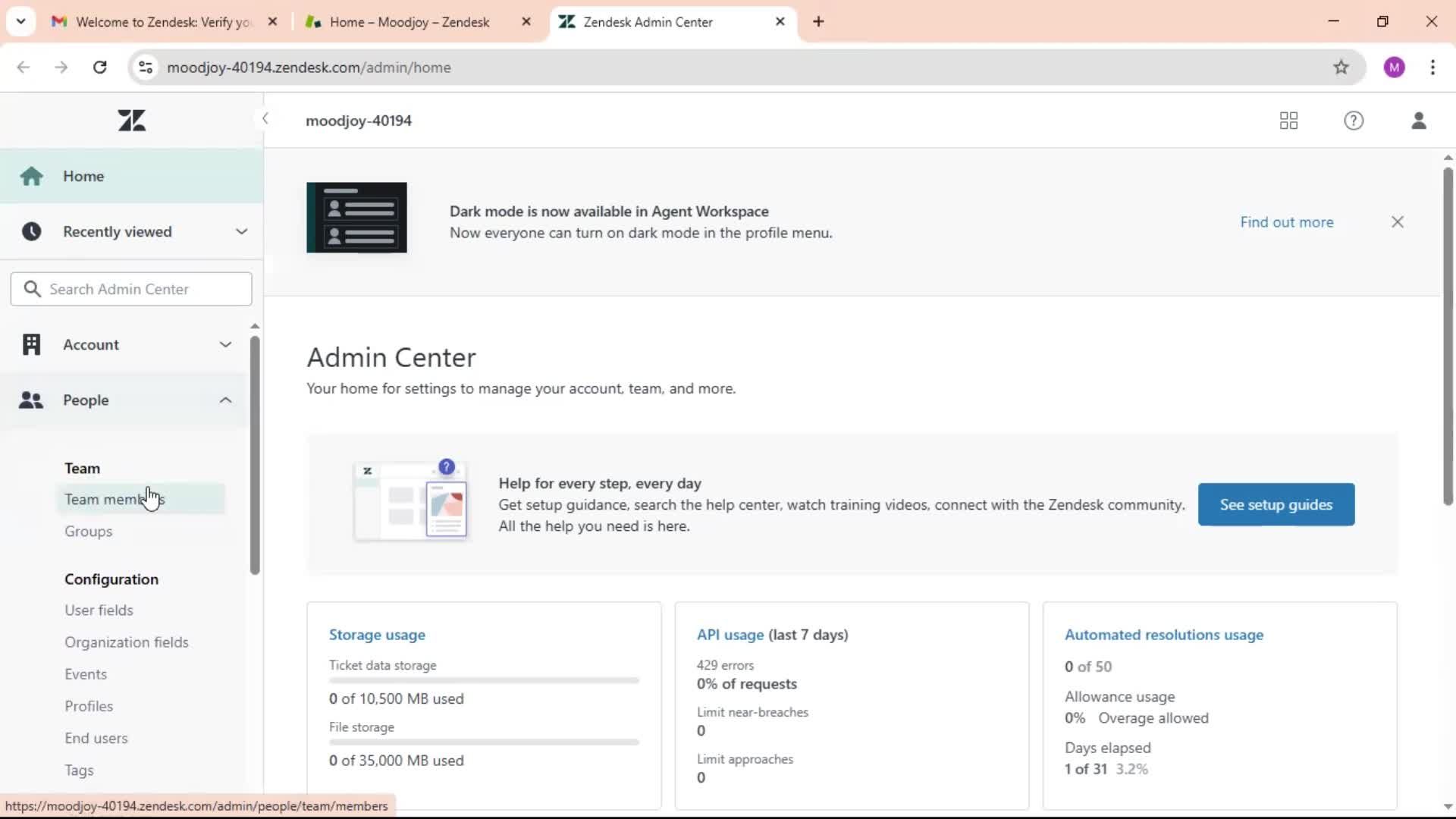
Task: Close the Gmail Welcome to Zendesk tab
Action: pyautogui.click(x=272, y=22)
